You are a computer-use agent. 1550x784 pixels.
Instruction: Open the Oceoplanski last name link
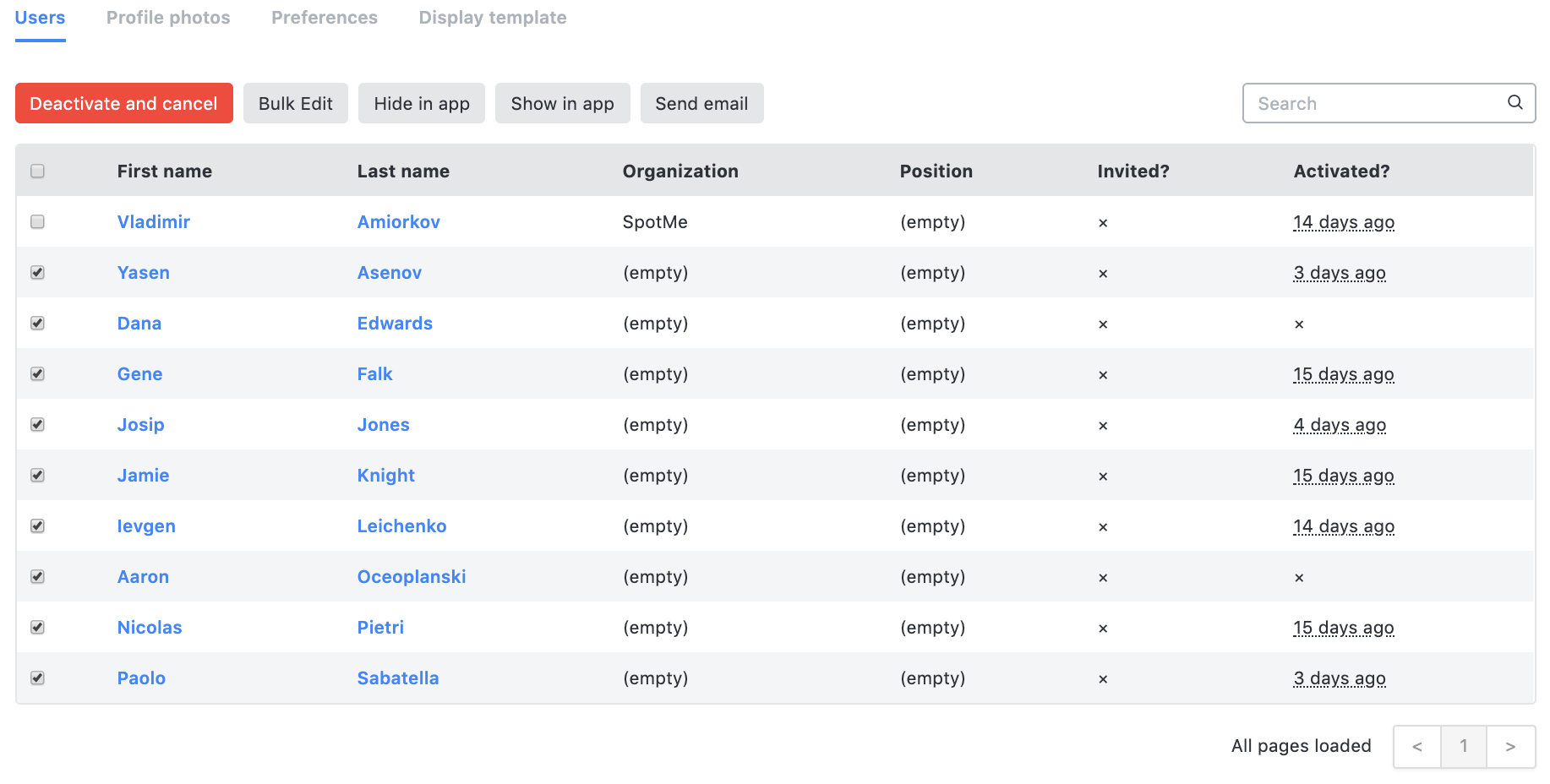pyautogui.click(x=412, y=577)
